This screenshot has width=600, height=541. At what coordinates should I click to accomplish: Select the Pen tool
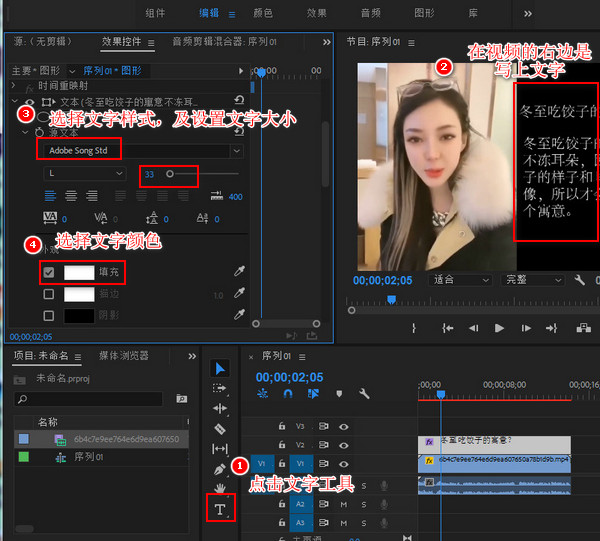point(220,469)
